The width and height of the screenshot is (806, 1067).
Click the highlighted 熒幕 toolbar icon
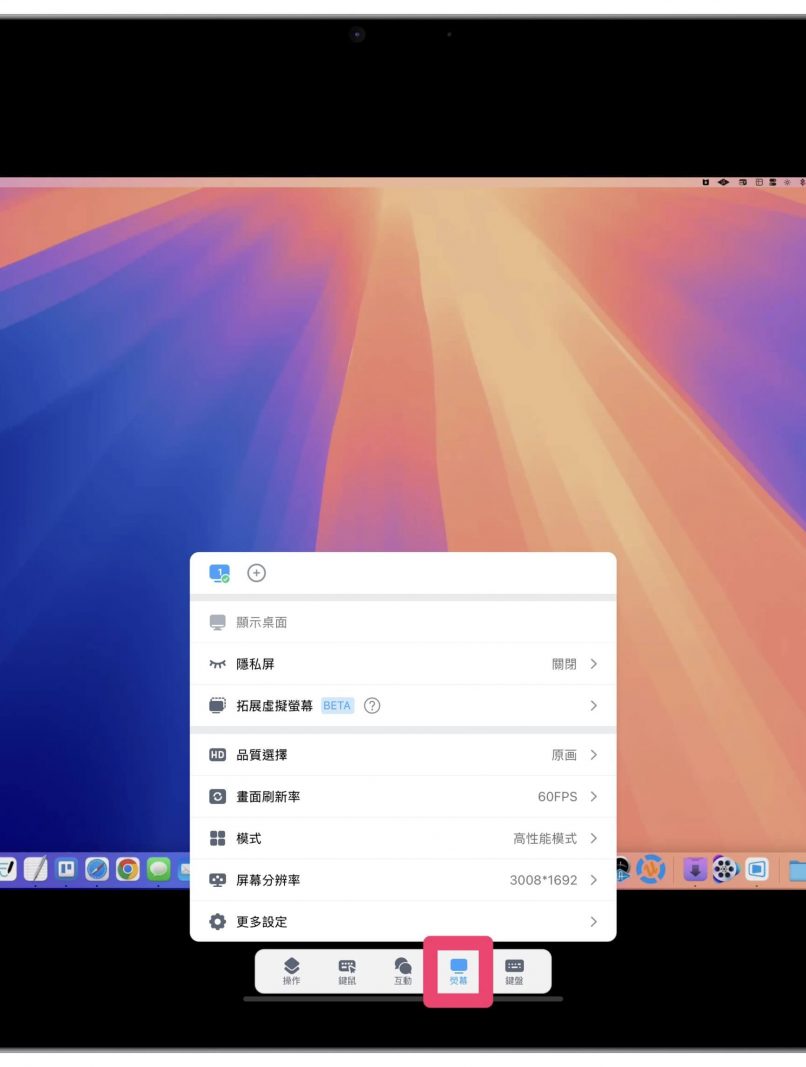[458, 970]
